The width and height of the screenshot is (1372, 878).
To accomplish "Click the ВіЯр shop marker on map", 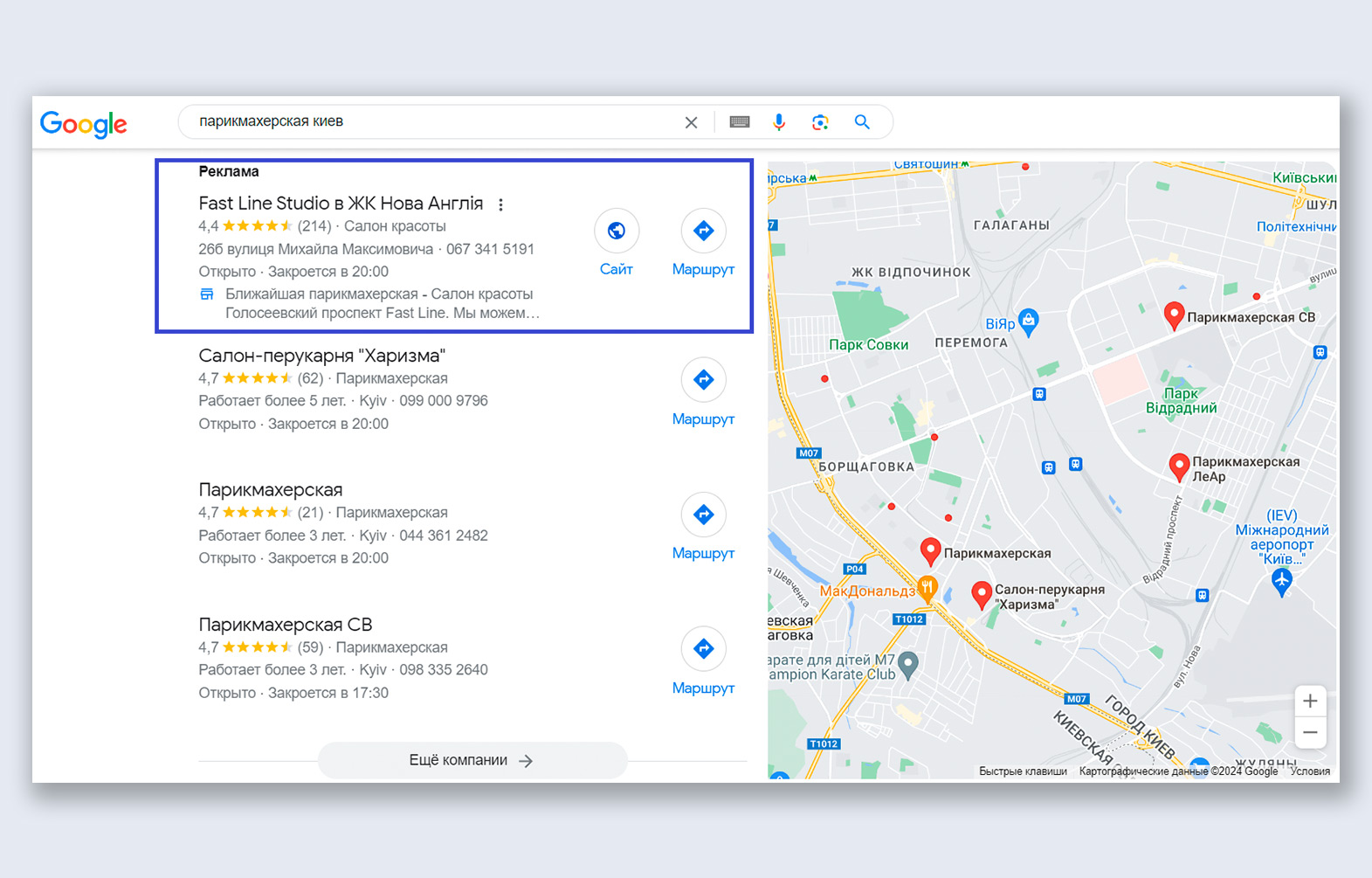I will coord(1029,321).
